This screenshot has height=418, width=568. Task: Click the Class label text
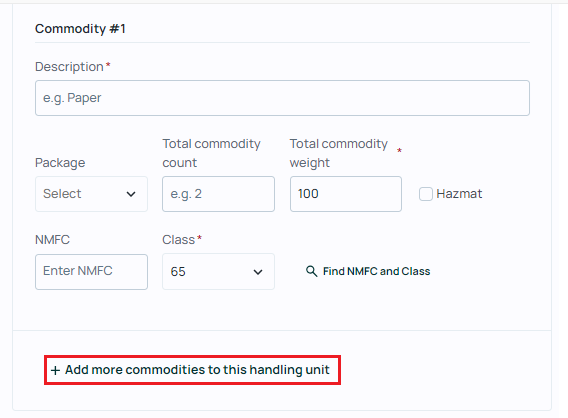click(x=179, y=240)
